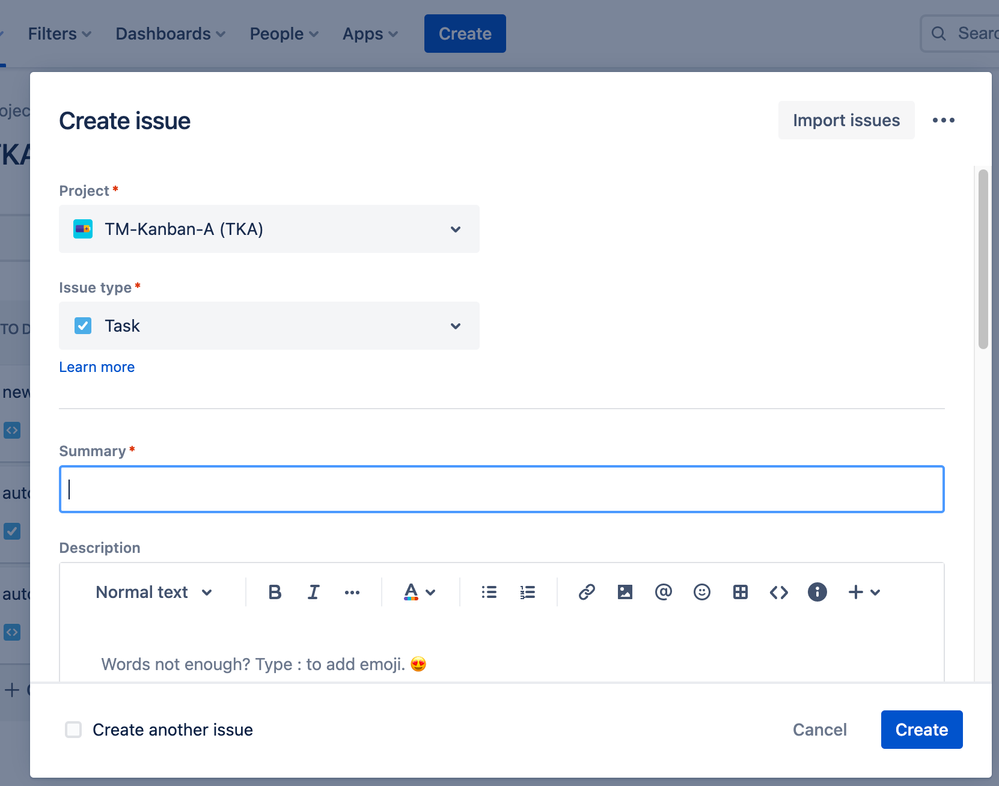Insert a link in description
Image resolution: width=999 pixels, height=786 pixels.
click(586, 592)
